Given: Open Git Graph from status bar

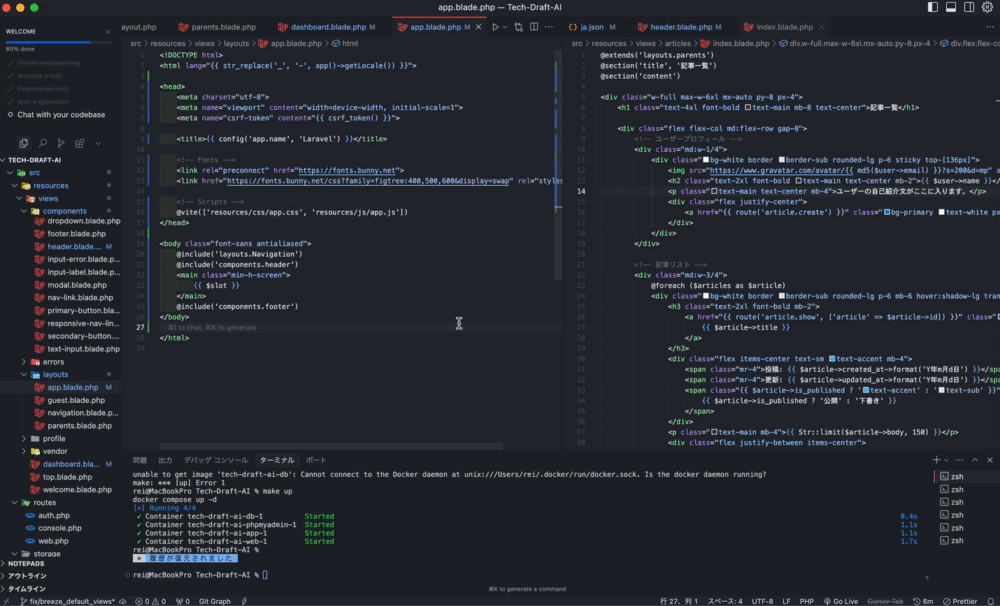Looking at the screenshot, I should tap(214, 602).
